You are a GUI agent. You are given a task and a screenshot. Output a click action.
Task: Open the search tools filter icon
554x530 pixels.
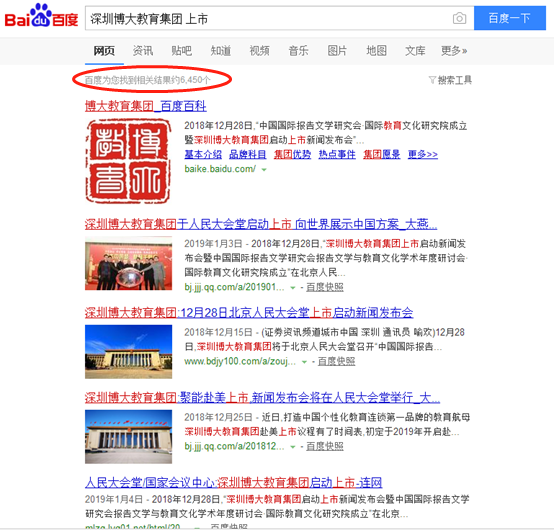432,80
